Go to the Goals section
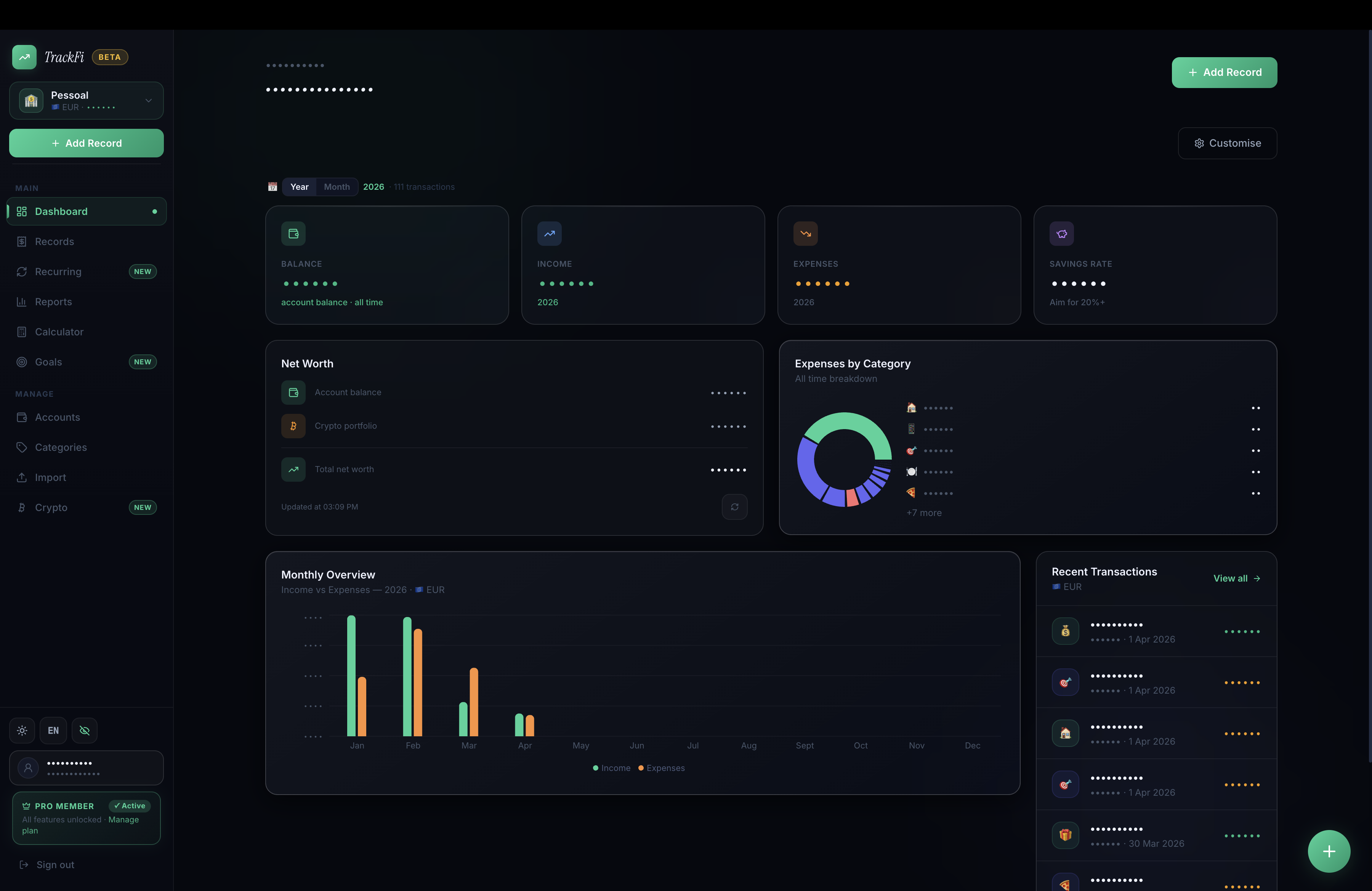This screenshot has width=1372, height=891. click(48, 362)
